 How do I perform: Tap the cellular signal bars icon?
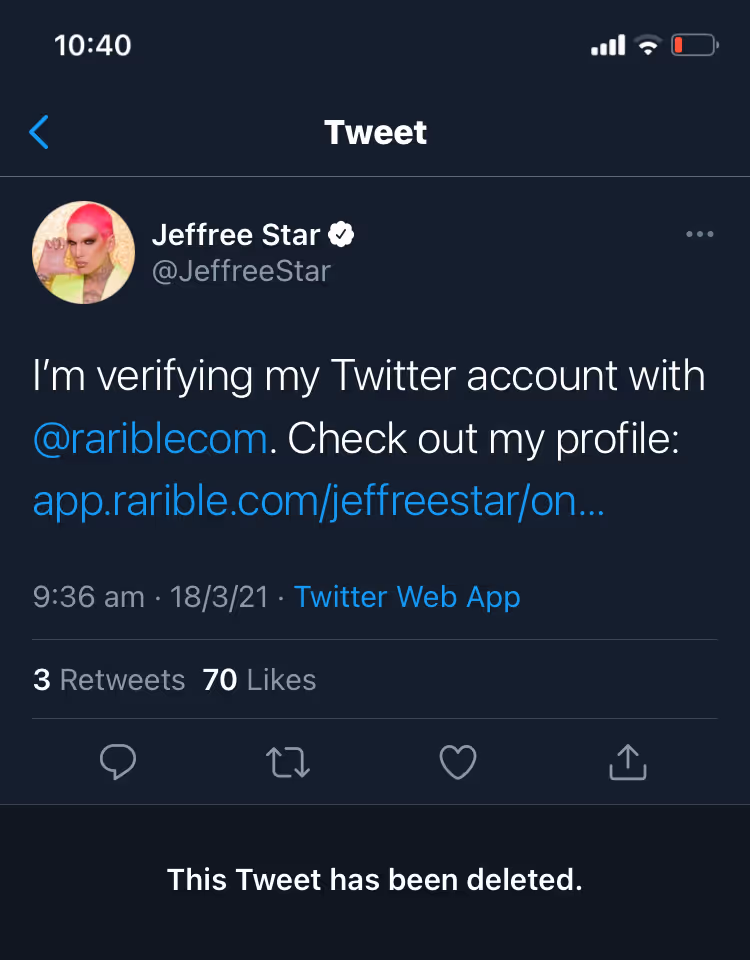pos(608,45)
